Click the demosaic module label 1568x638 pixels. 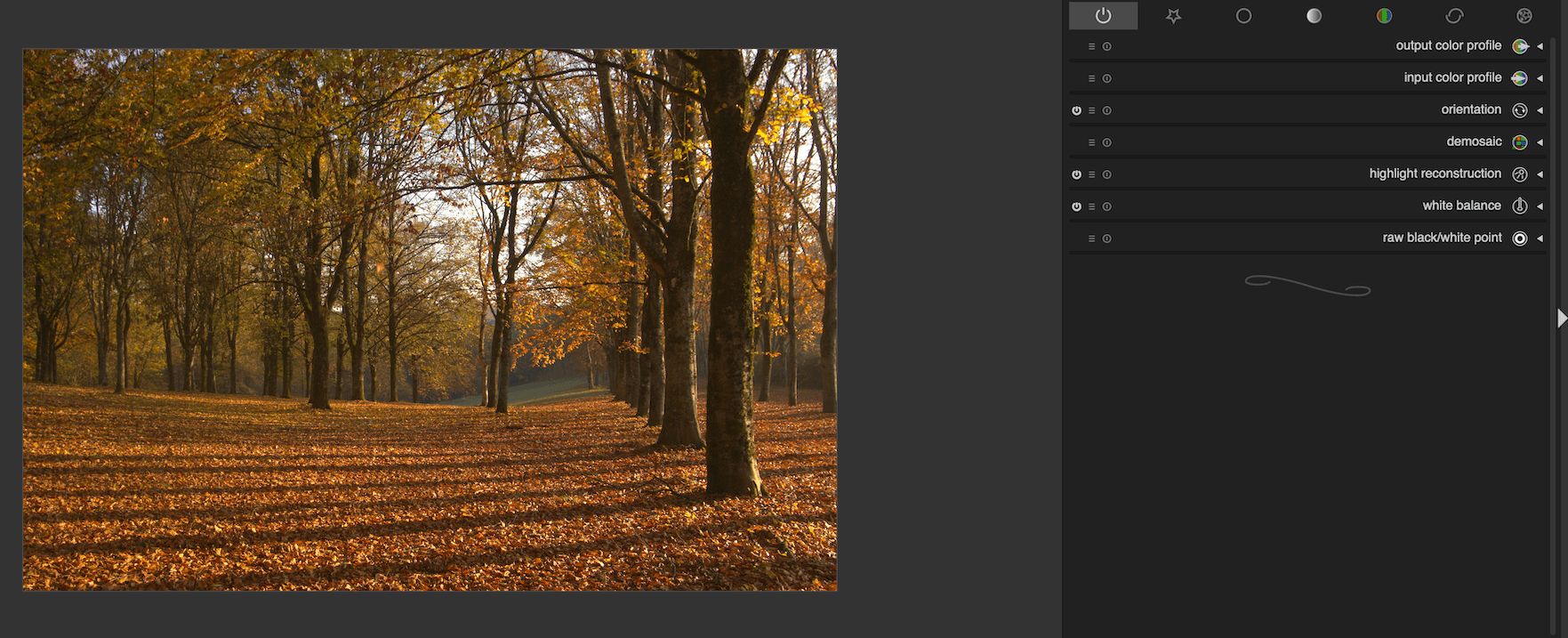(1474, 141)
